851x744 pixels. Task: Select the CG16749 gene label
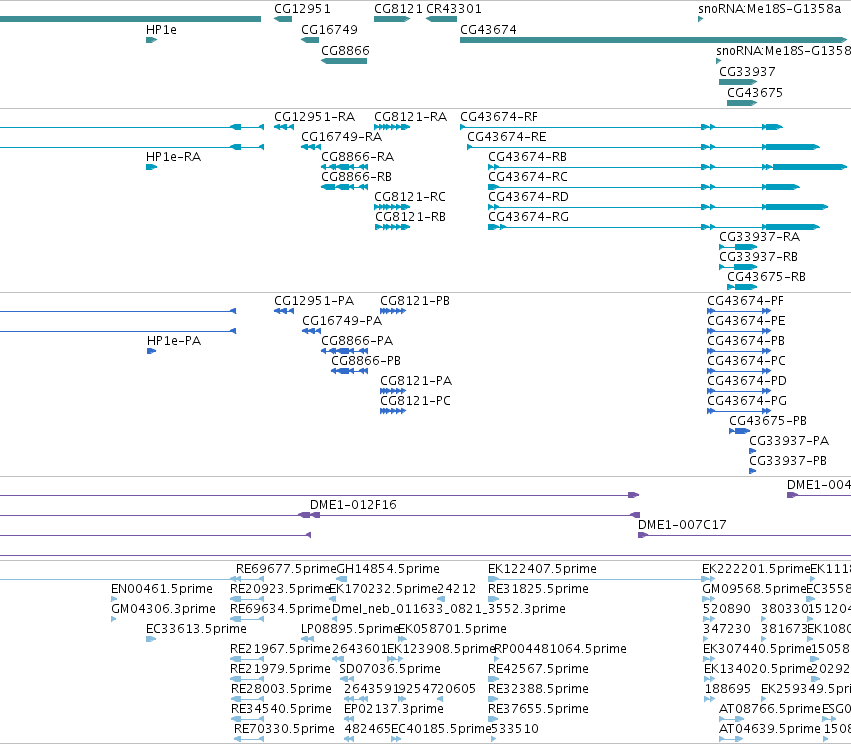(329, 30)
